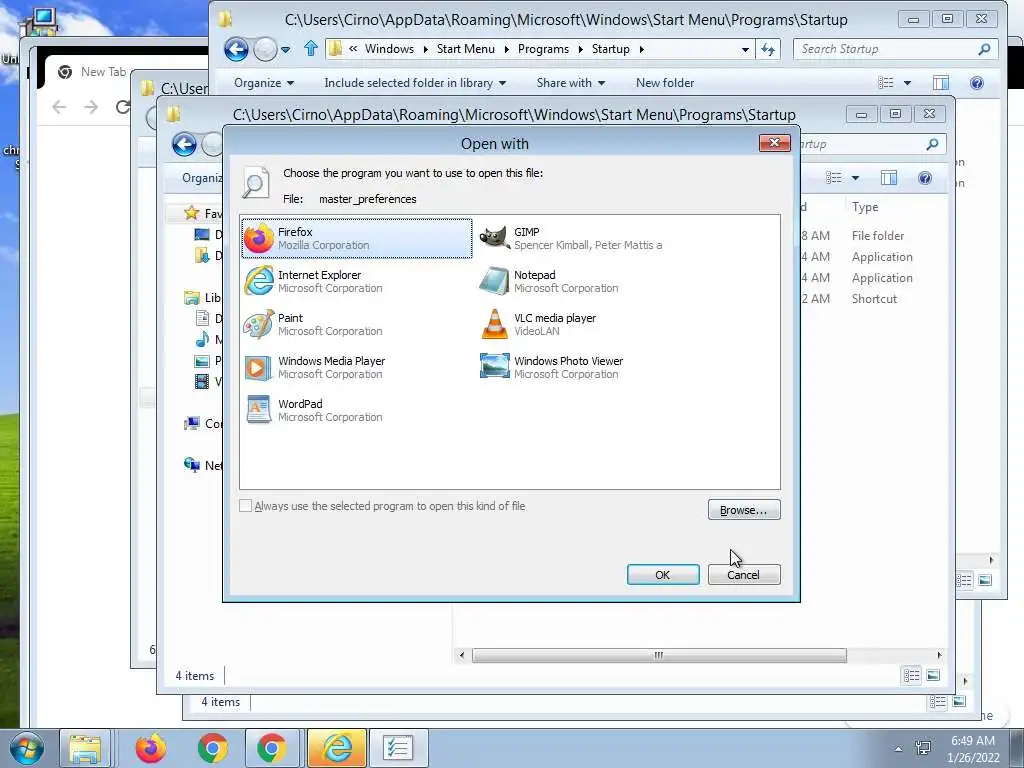Click the up arrow in rear Startup window

pyautogui.click(x=311, y=49)
